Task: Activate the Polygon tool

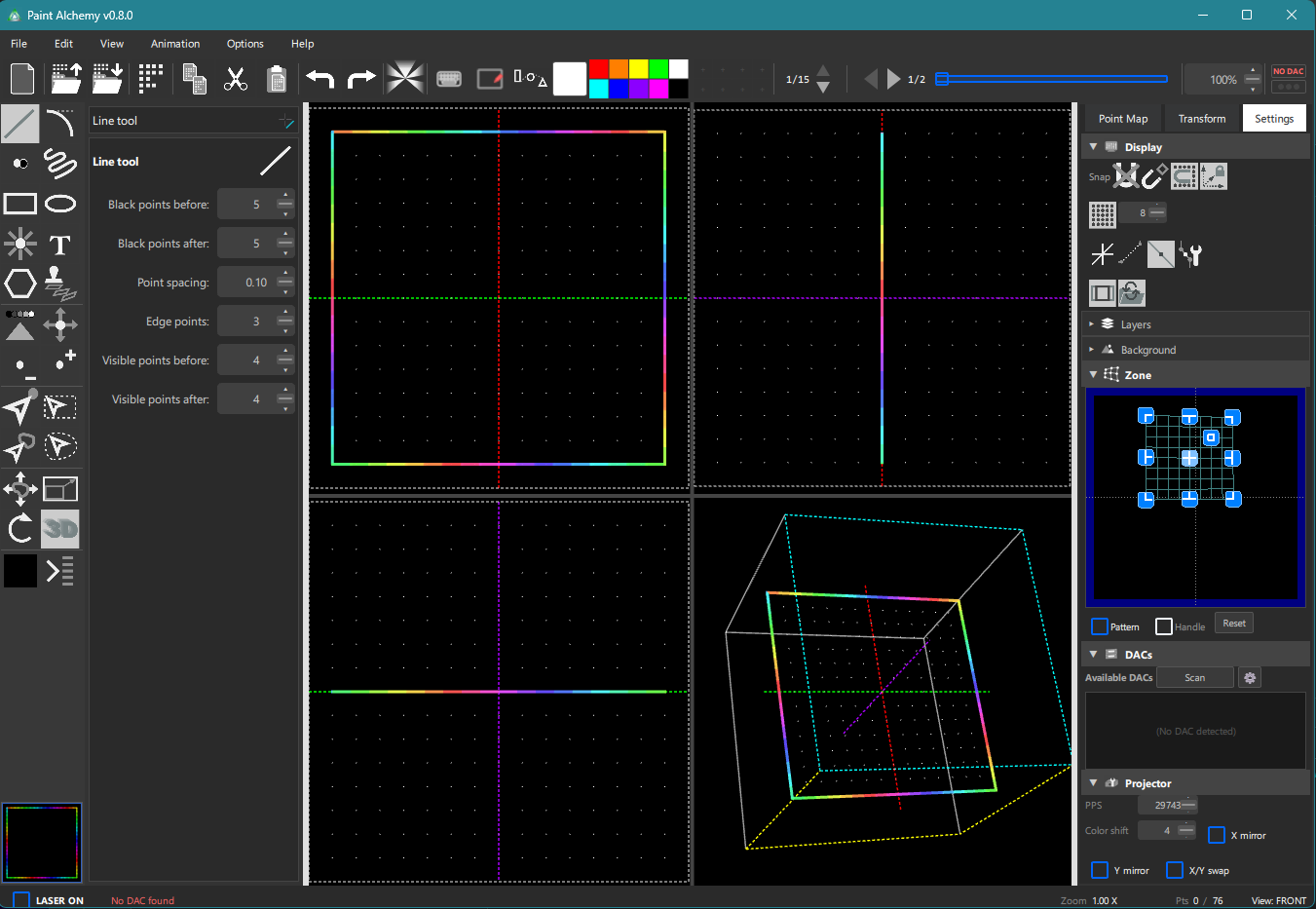Action: (x=19, y=284)
